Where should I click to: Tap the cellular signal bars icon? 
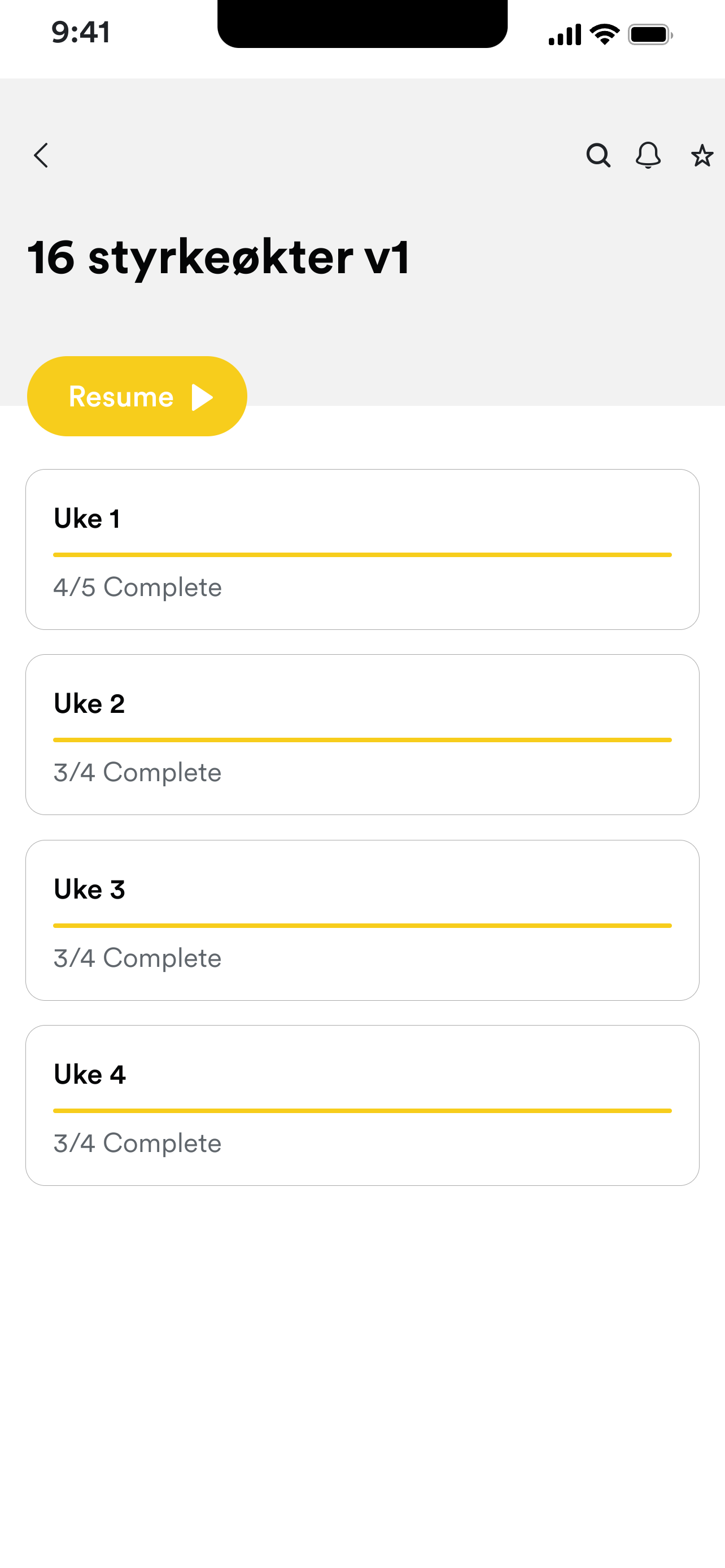pos(565,34)
